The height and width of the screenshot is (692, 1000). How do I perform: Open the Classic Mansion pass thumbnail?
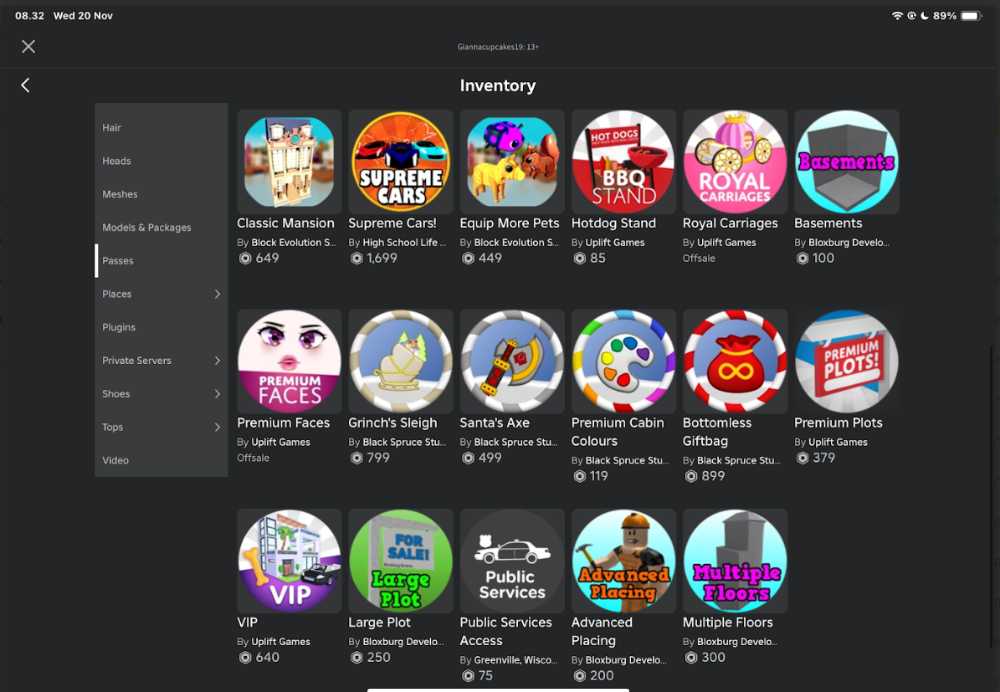point(290,162)
